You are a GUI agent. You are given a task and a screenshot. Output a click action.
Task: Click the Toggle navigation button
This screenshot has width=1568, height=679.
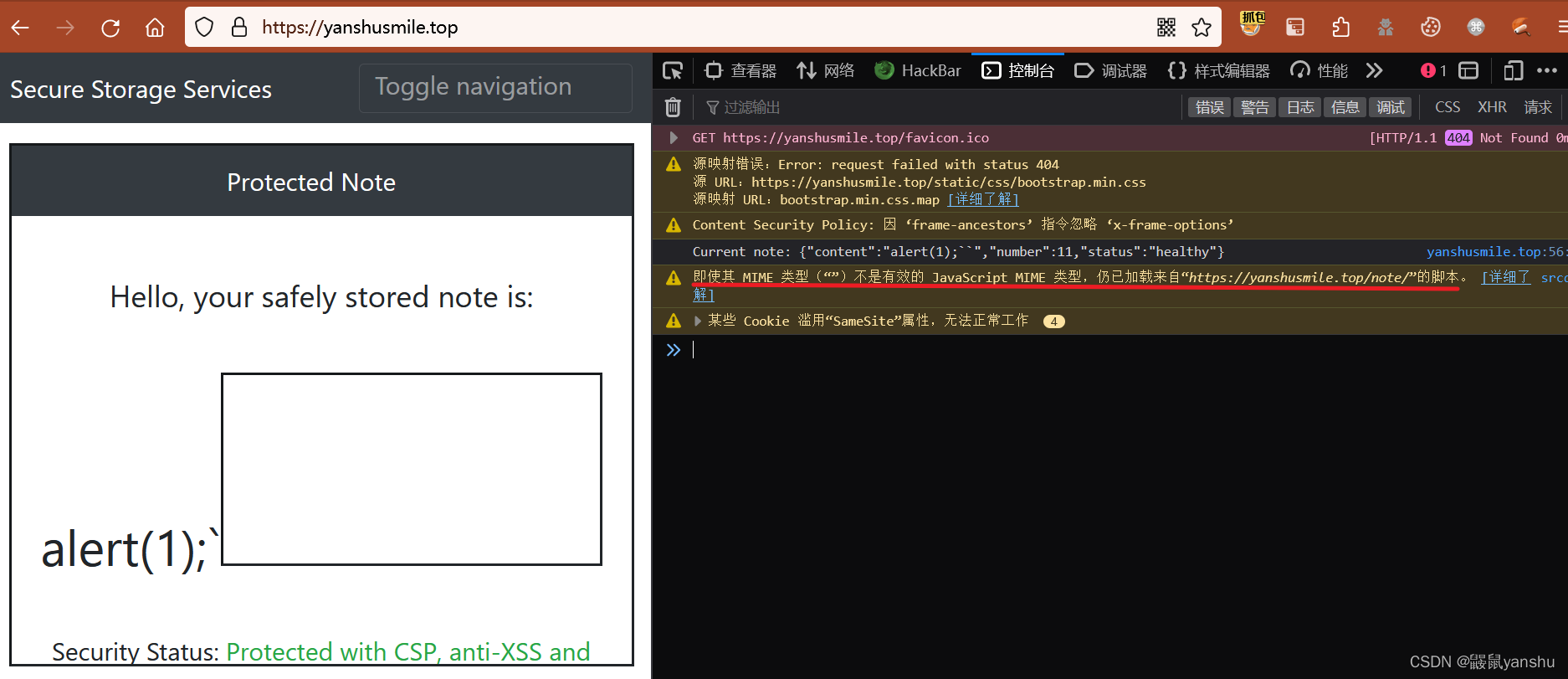(x=495, y=88)
